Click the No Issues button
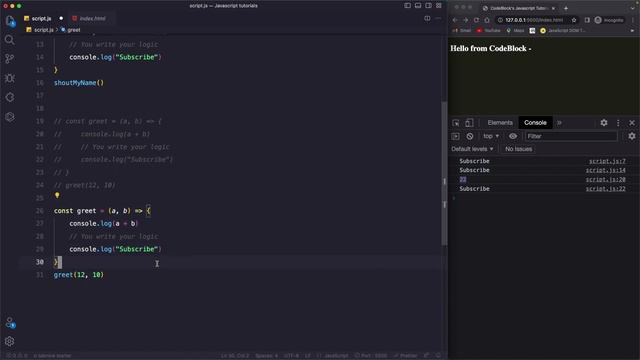Viewport: 640px width, 360px height. tap(518, 149)
